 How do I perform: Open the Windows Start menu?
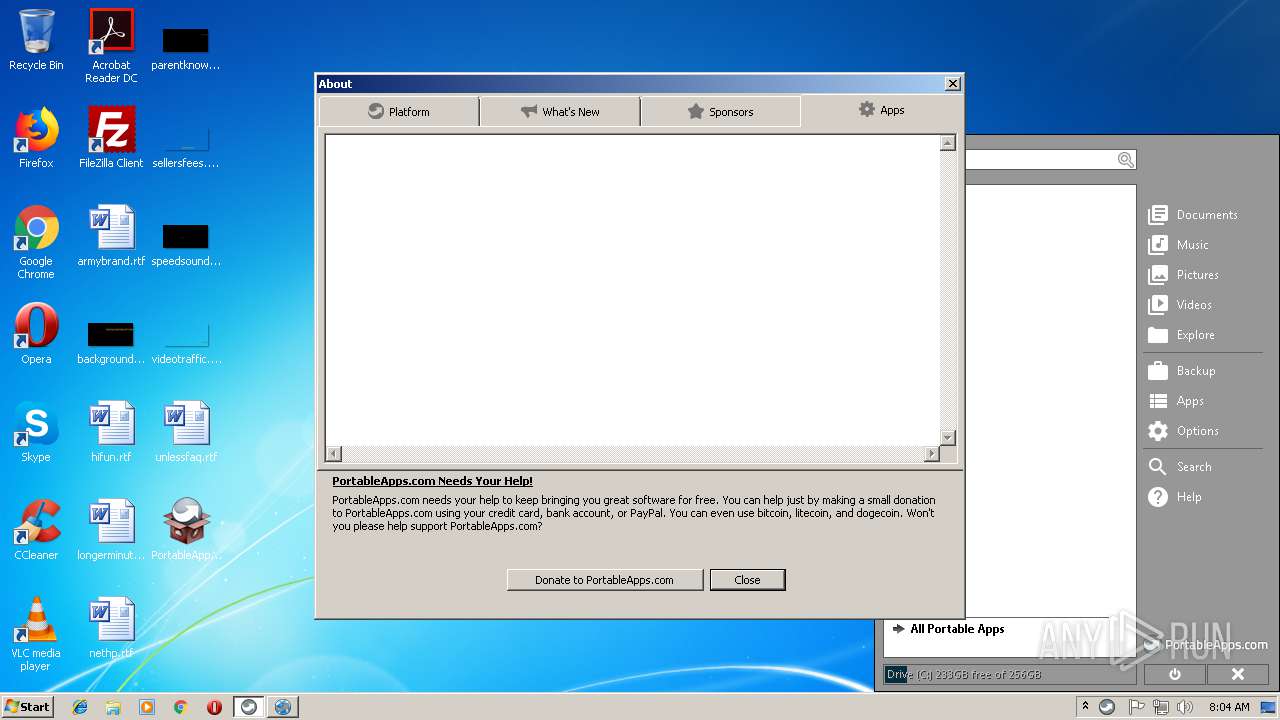(x=27, y=707)
